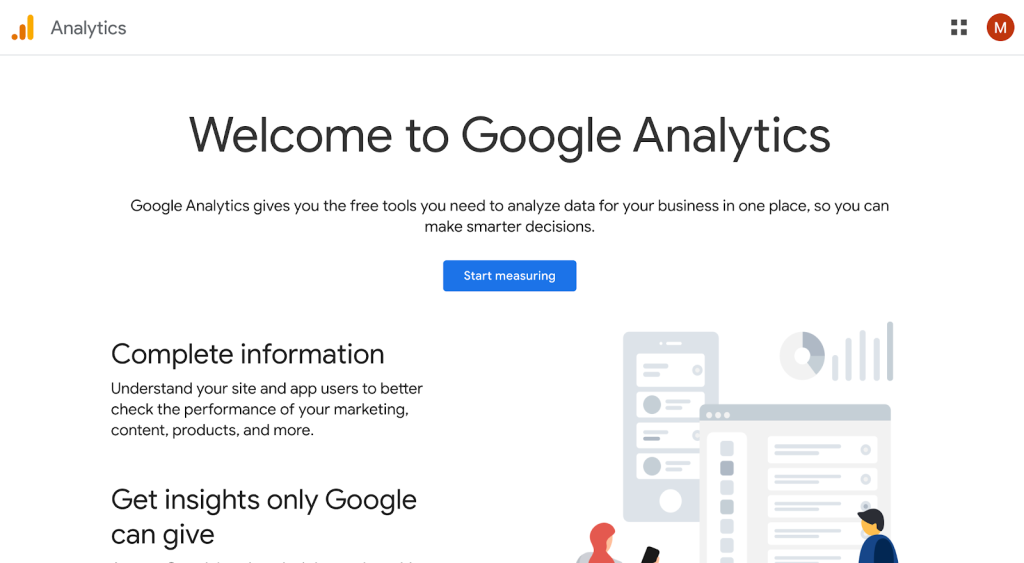
Task: Click the browser window mockup illustration
Action: coord(795,480)
